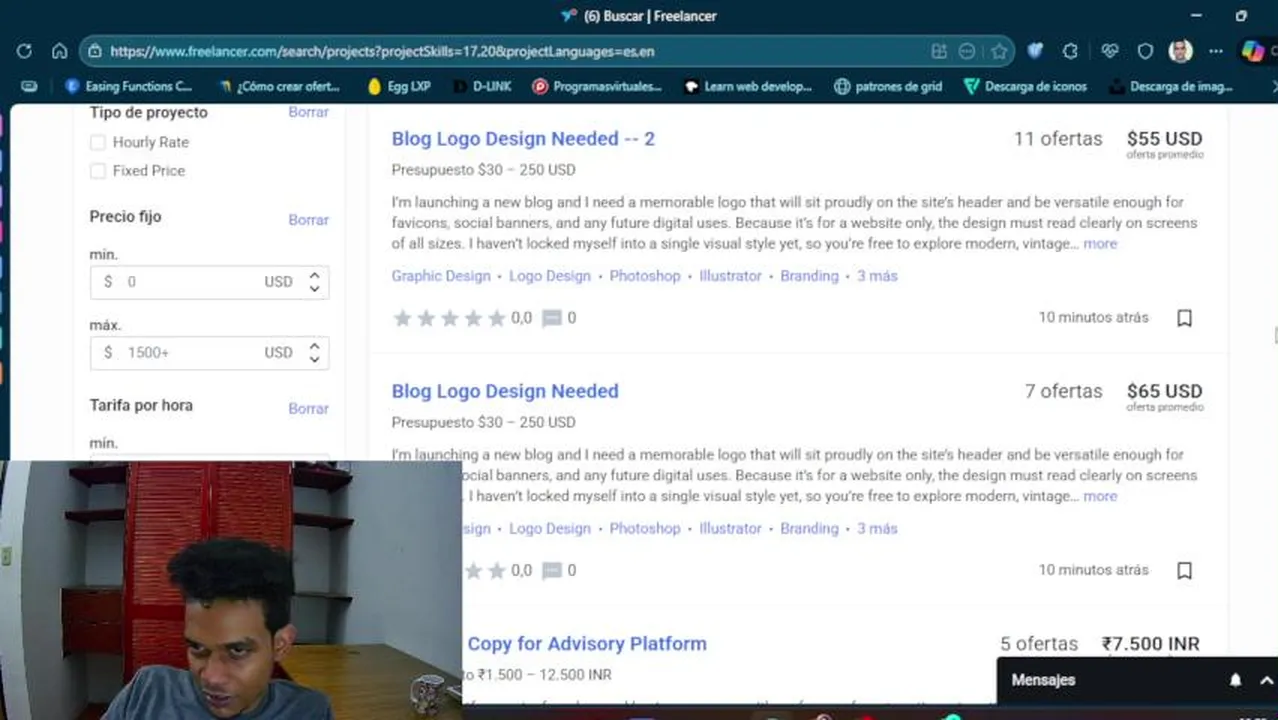View site info lock icon in address bar
Viewport: 1278px width, 720px height.
point(94,51)
